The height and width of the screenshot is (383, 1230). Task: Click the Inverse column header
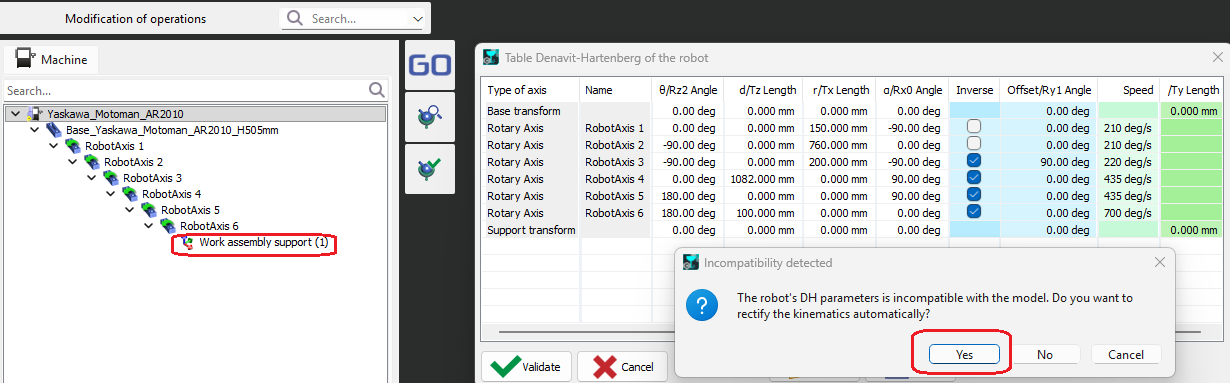click(974, 90)
